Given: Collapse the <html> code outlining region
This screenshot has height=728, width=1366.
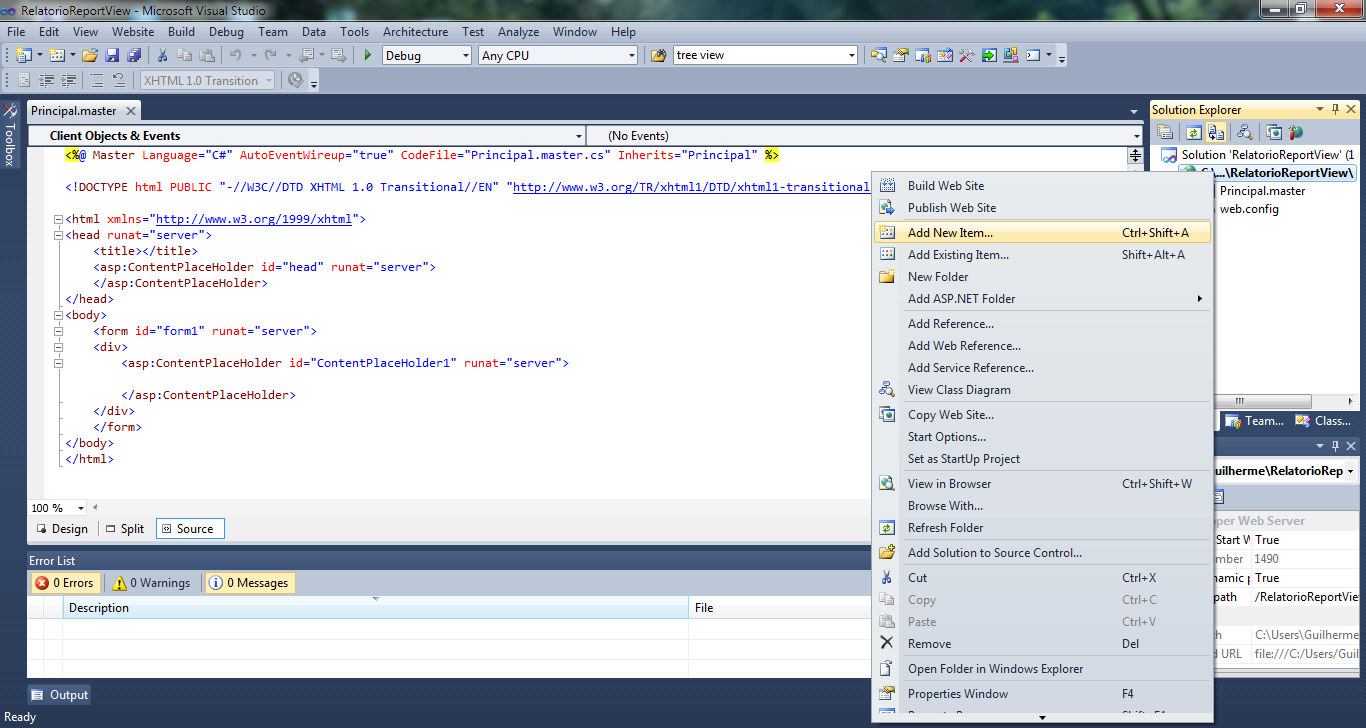Looking at the screenshot, I should (58, 219).
